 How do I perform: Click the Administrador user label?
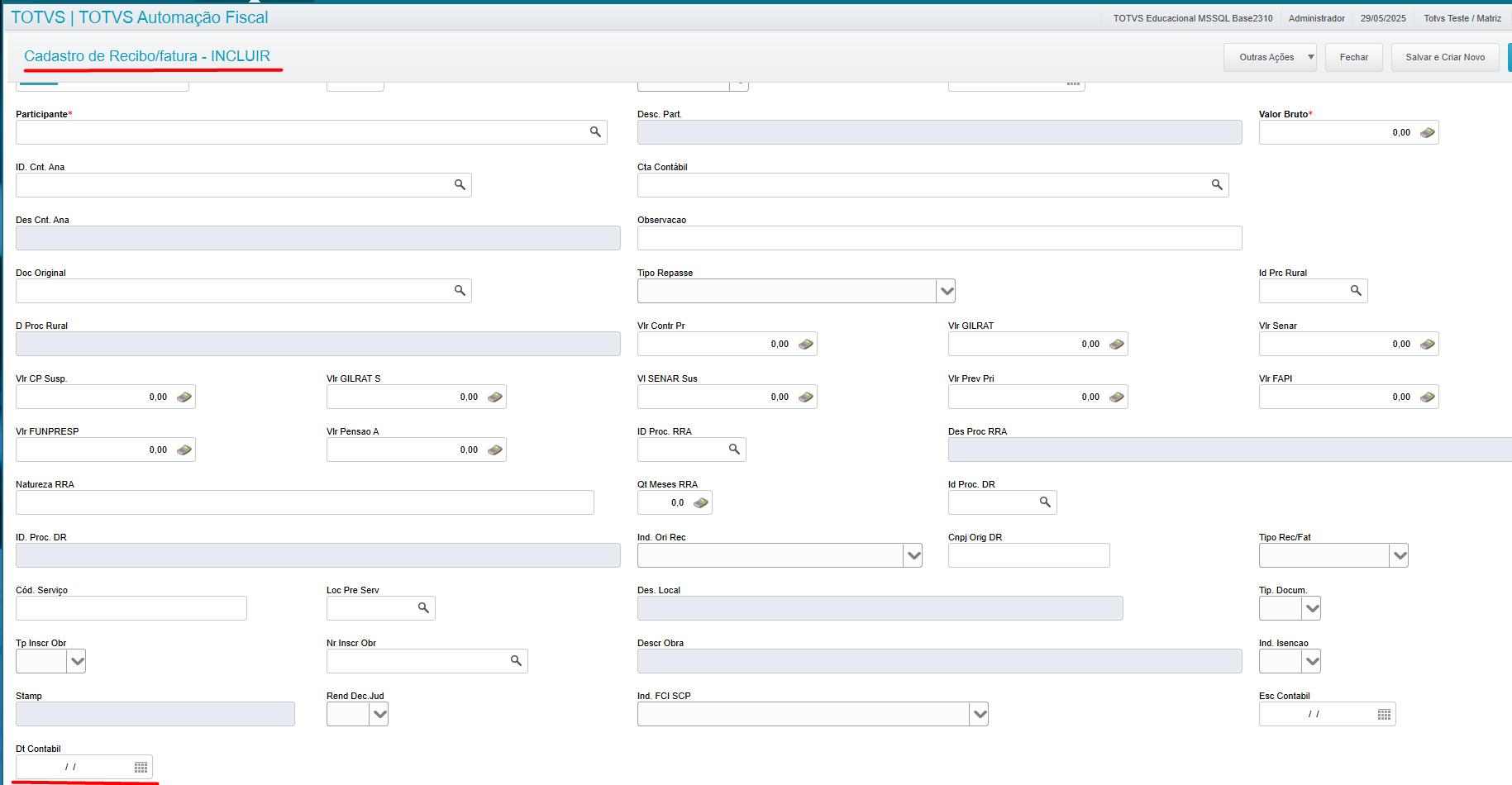click(1317, 18)
